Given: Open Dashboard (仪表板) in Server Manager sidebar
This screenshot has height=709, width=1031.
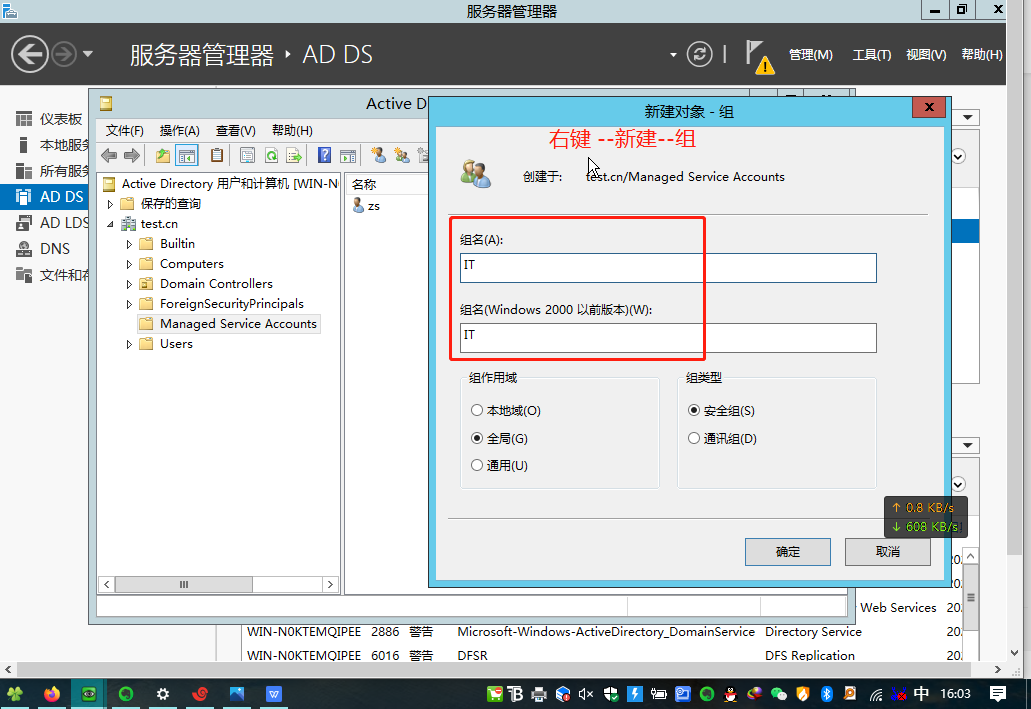Looking at the screenshot, I should pos(51,119).
